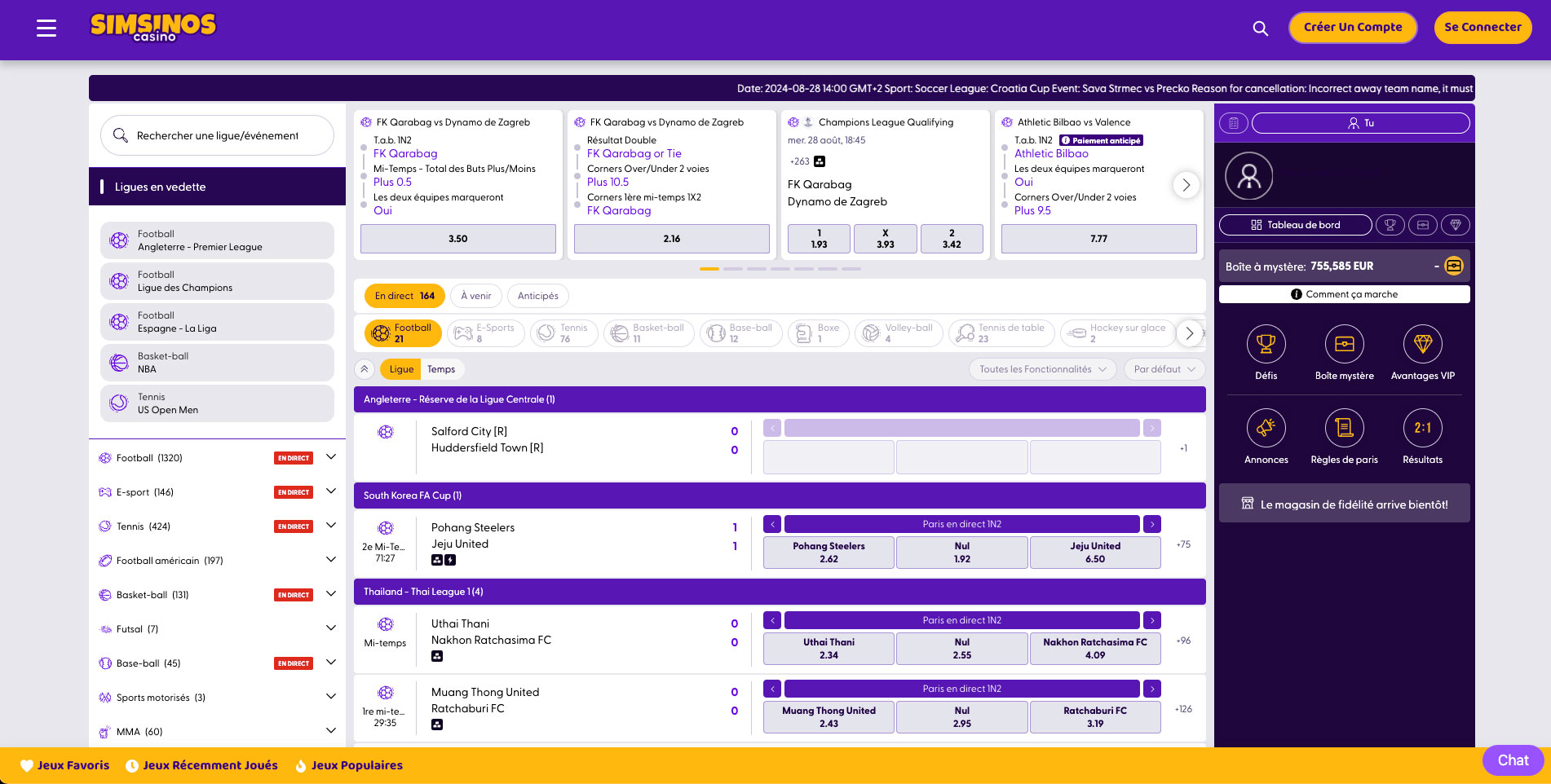Next market arrow for Uthai Thani match

point(1151,620)
